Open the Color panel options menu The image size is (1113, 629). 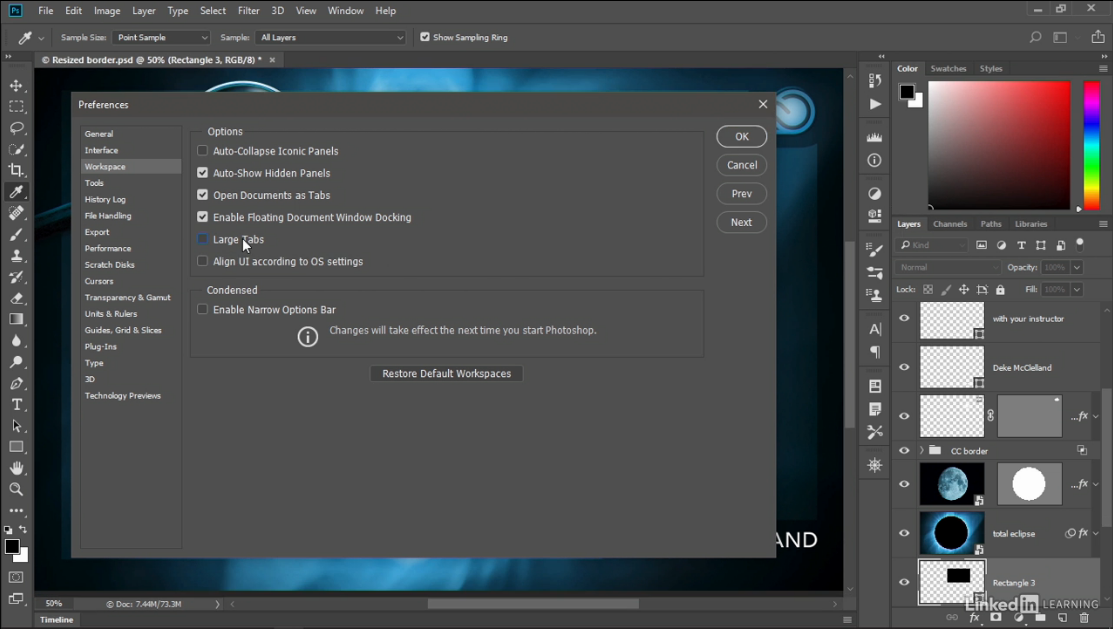[x=1103, y=69]
